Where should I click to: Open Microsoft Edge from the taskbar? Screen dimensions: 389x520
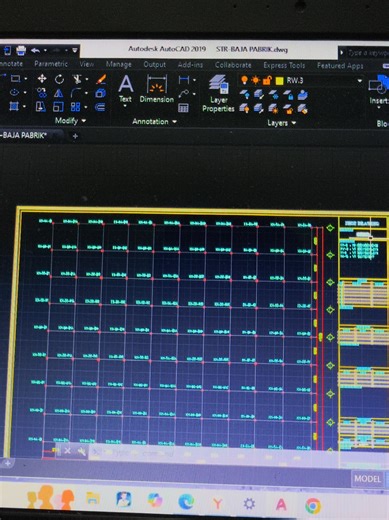click(186, 502)
